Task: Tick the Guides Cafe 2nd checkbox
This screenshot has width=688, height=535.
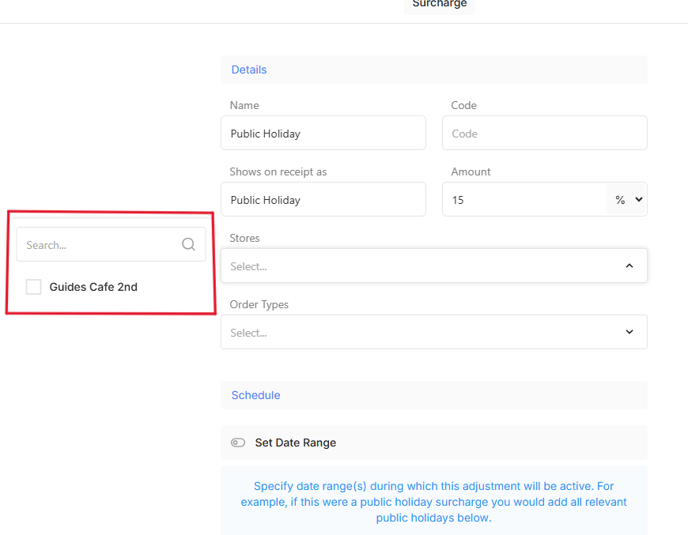Action: tap(34, 287)
